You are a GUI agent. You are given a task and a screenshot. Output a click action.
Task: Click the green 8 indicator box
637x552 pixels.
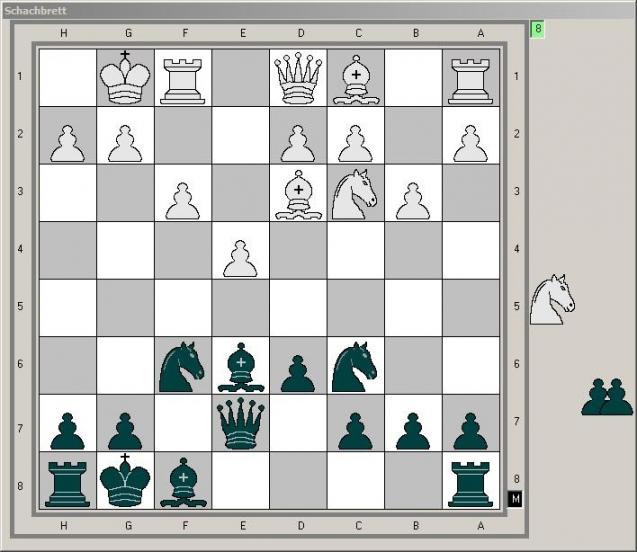pyautogui.click(x=537, y=29)
